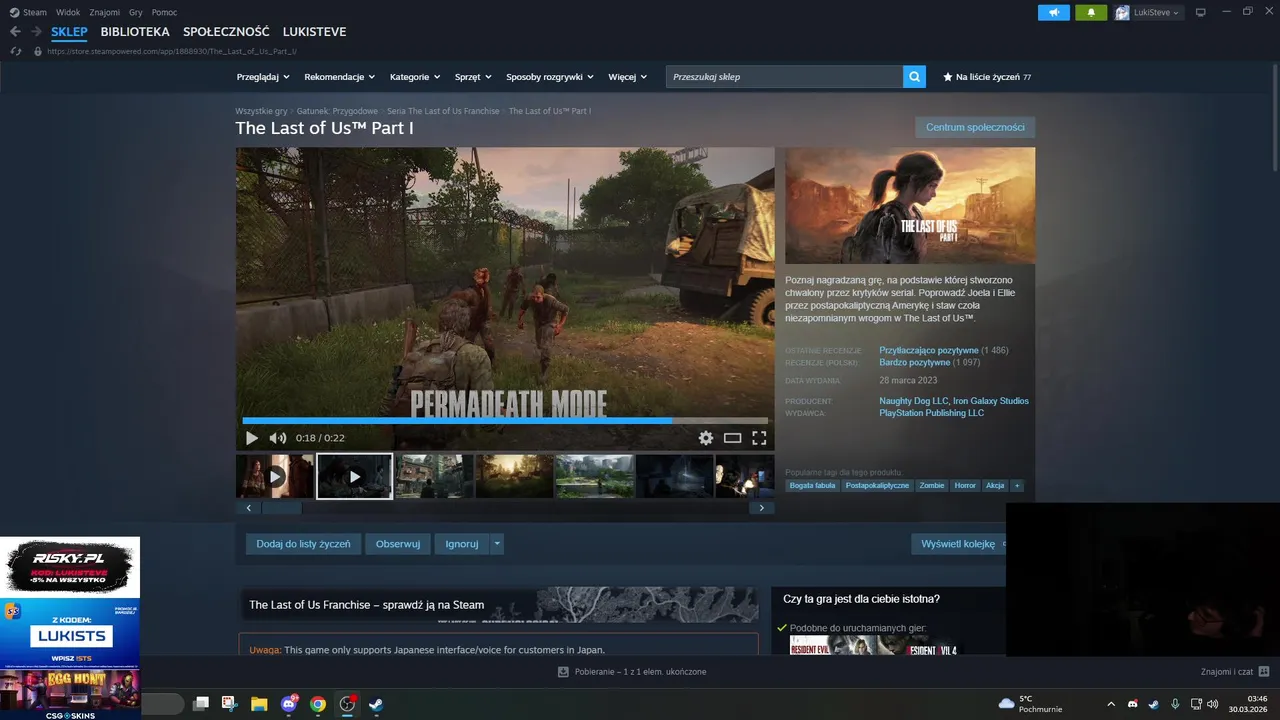The width and height of the screenshot is (1280, 720).
Task: Open Centrum społeczności button
Action: pos(975,127)
